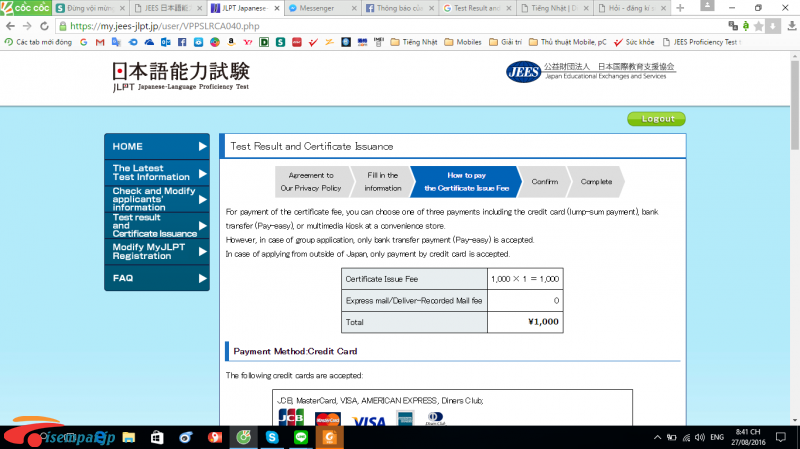Show hidden system tray icons
This screenshot has width=800, height=449.
point(657,437)
